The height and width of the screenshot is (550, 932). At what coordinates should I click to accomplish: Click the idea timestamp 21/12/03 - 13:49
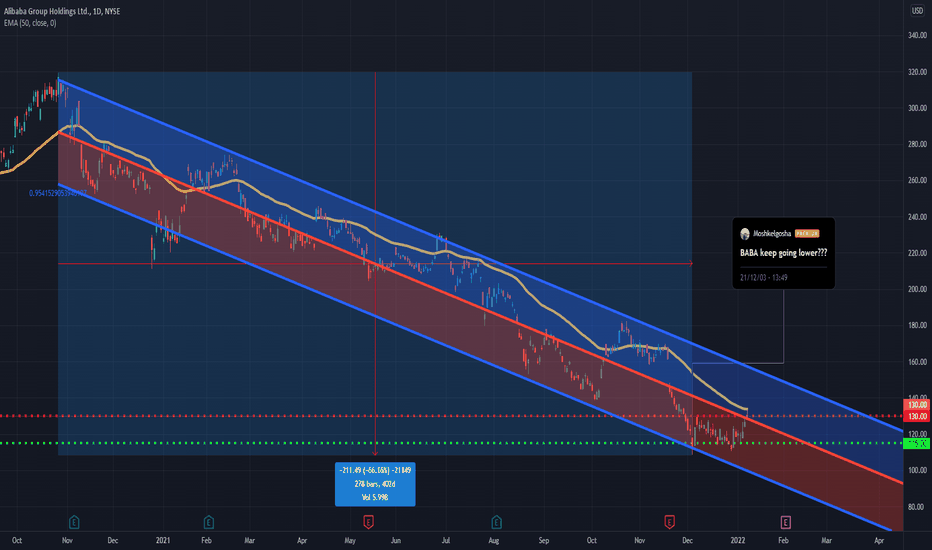click(x=764, y=277)
